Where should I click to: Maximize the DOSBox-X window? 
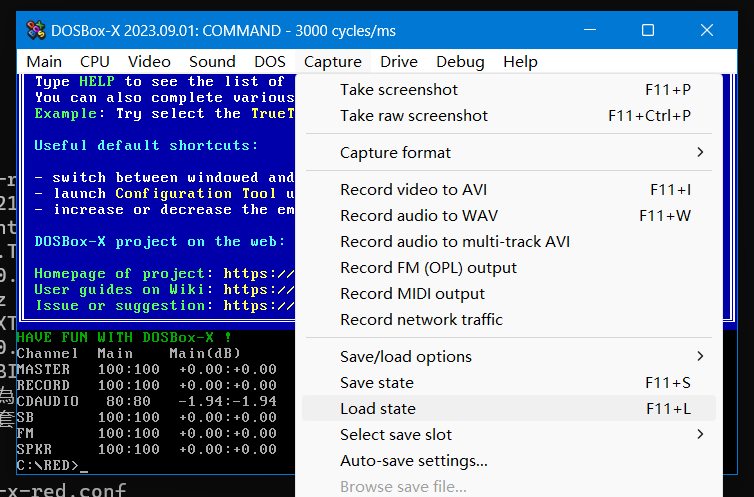click(648, 30)
